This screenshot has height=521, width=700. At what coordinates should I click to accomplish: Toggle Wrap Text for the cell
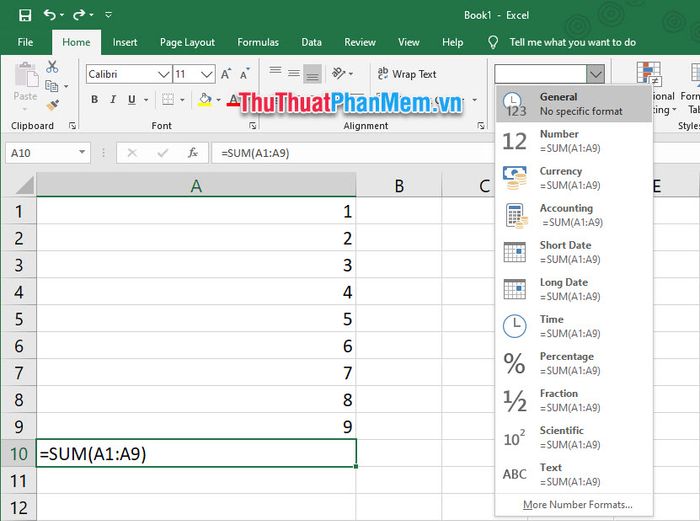coord(407,74)
